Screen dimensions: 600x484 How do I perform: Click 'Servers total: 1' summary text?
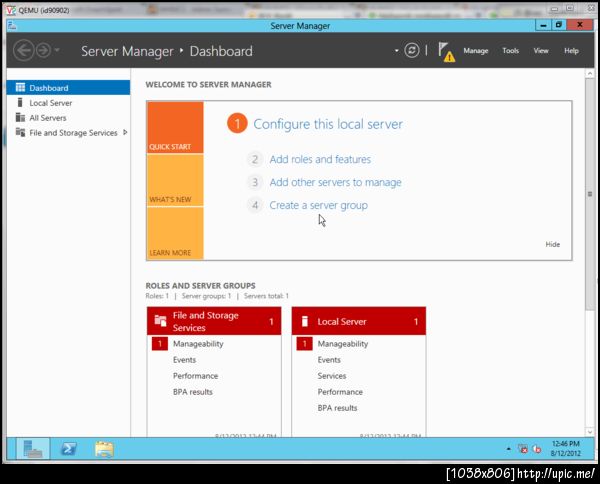[x=266, y=296]
